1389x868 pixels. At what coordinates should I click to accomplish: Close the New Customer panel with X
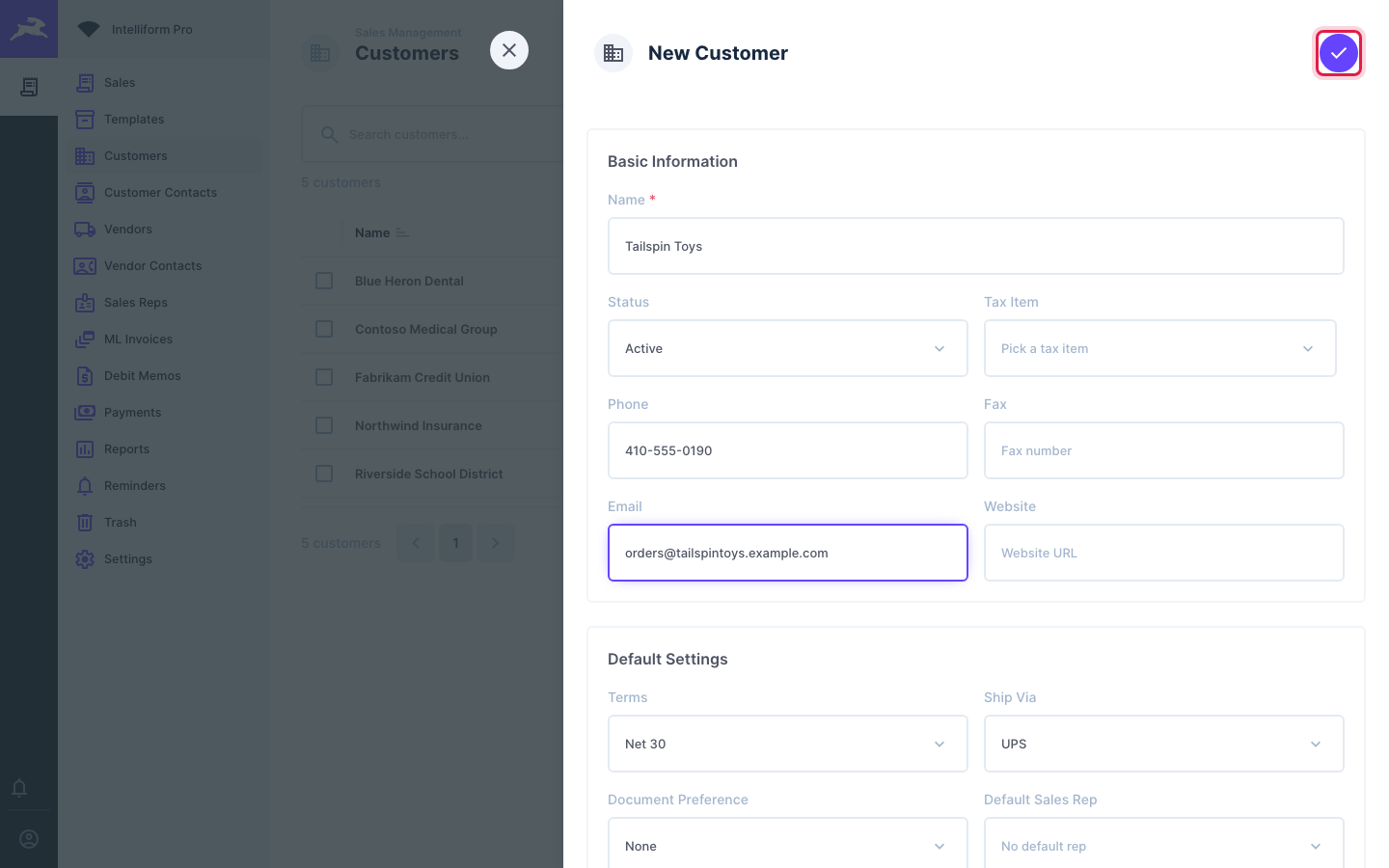[509, 50]
